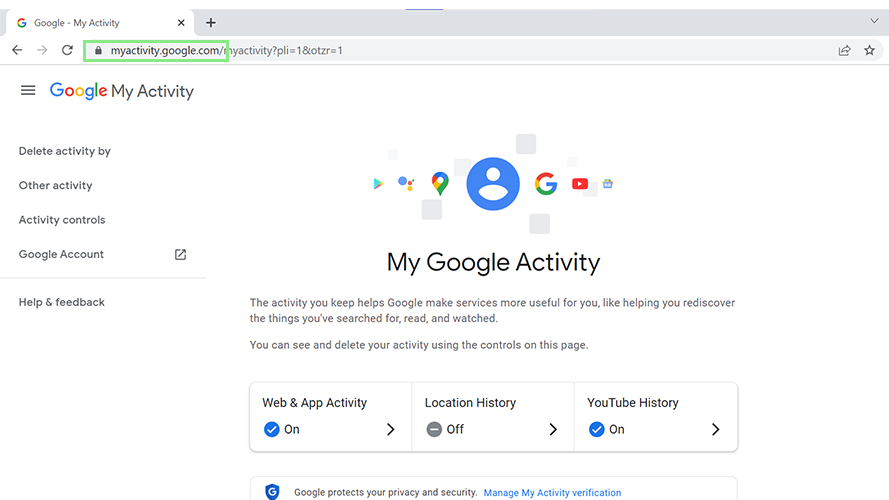
Task: Go back with the browser back arrow
Action: click(17, 50)
